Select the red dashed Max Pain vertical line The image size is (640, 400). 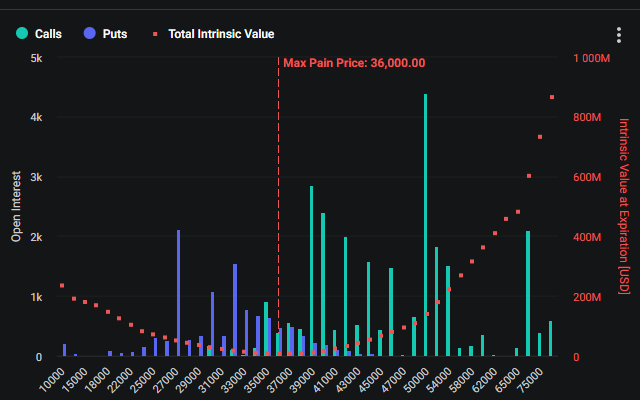(278, 200)
